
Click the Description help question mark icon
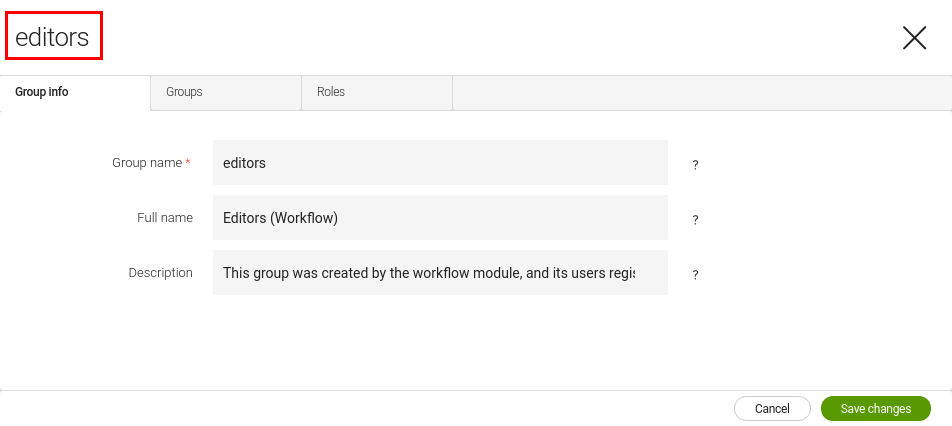[x=695, y=275]
